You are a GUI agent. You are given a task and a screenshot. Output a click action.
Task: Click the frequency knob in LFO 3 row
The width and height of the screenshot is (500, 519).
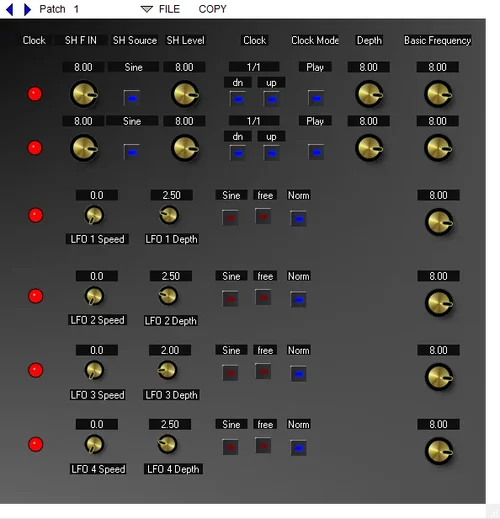pos(439,377)
